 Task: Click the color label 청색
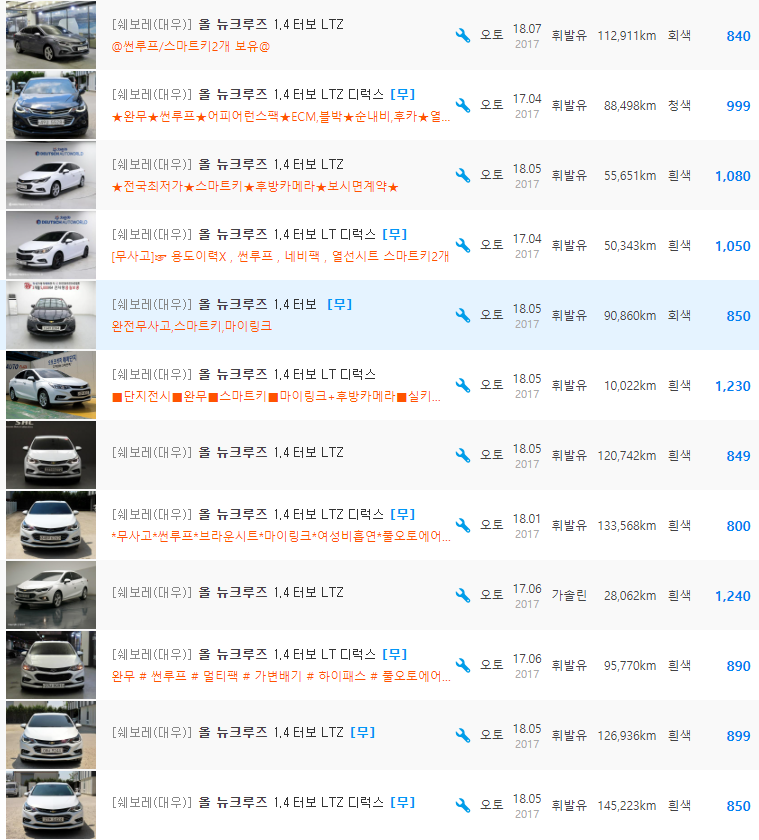(679, 106)
